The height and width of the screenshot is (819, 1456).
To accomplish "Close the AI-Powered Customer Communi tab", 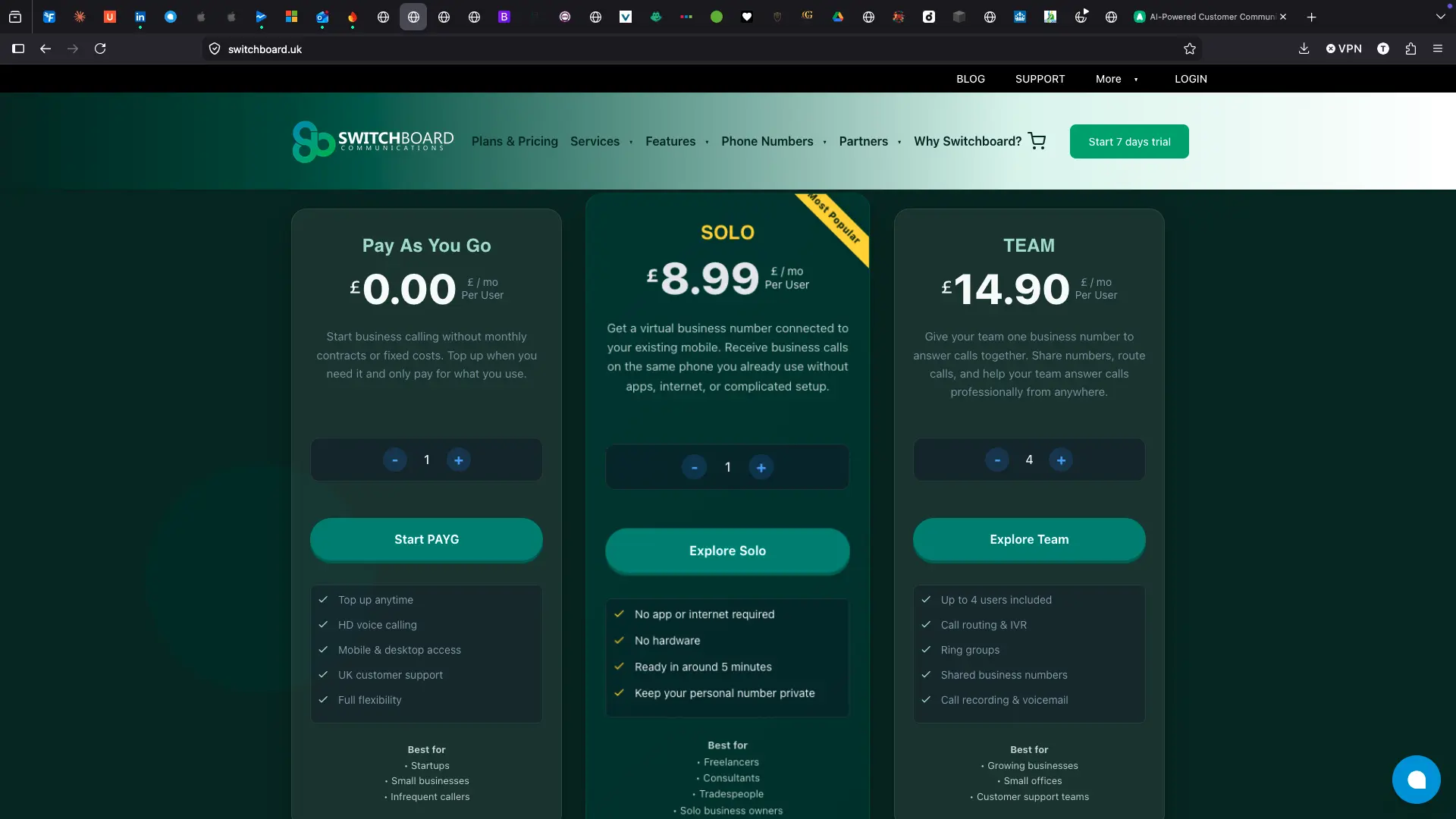I will (x=1283, y=17).
